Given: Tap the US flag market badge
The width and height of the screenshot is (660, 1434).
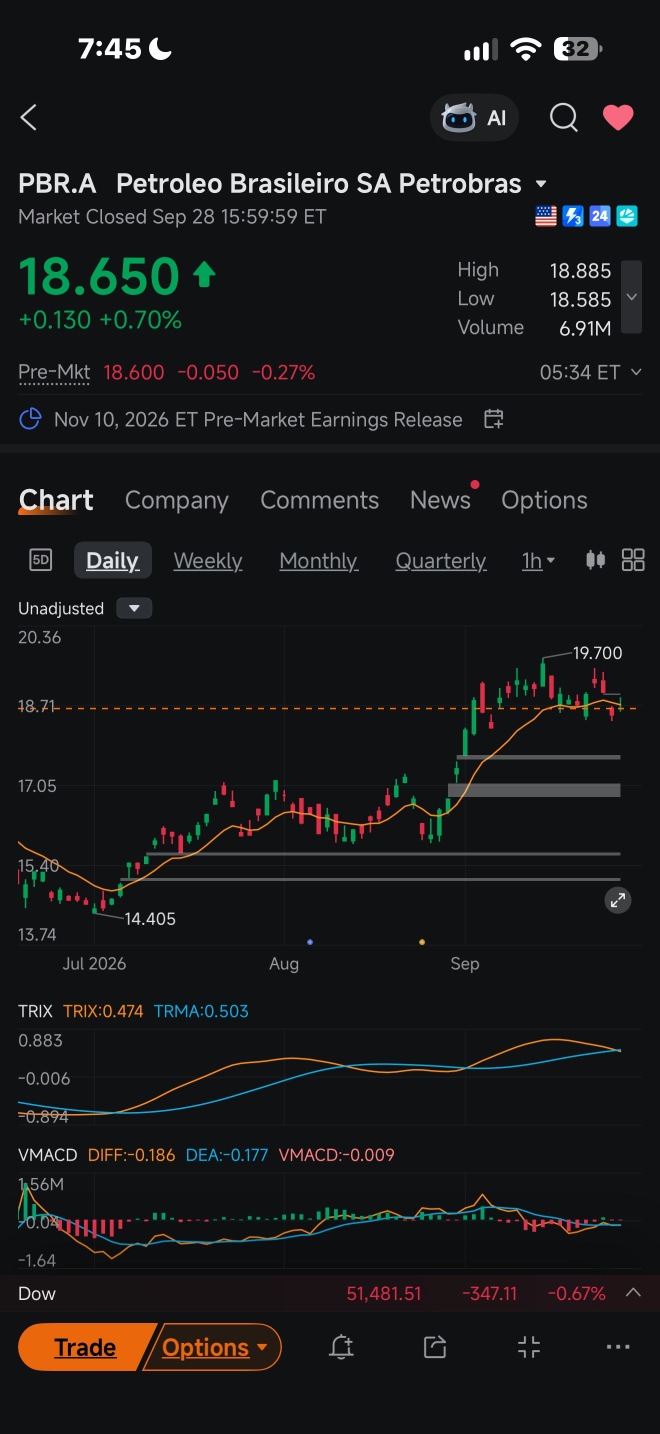Looking at the screenshot, I should [546, 216].
